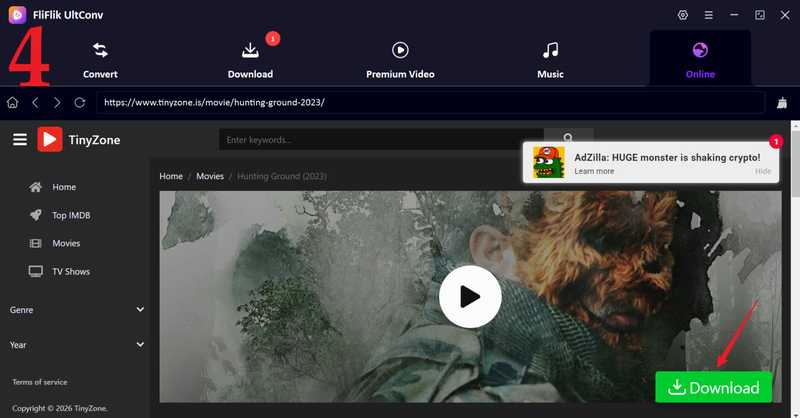
Task: Click the red badge on AdZilla notification
Action: click(776, 141)
